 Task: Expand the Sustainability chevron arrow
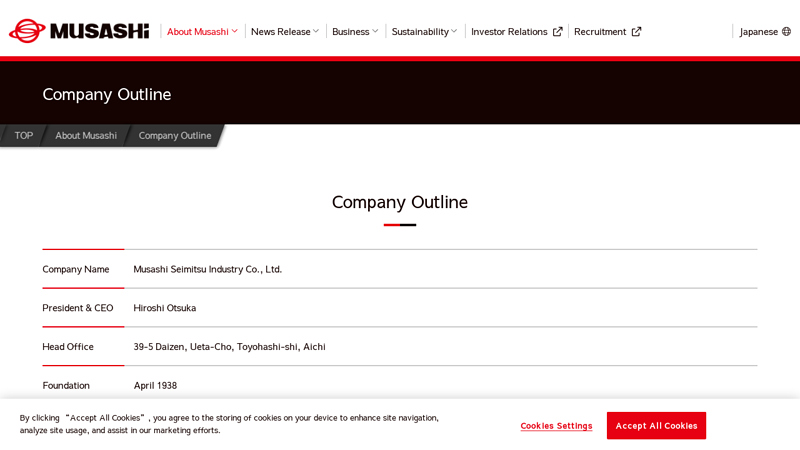pyautogui.click(x=454, y=31)
